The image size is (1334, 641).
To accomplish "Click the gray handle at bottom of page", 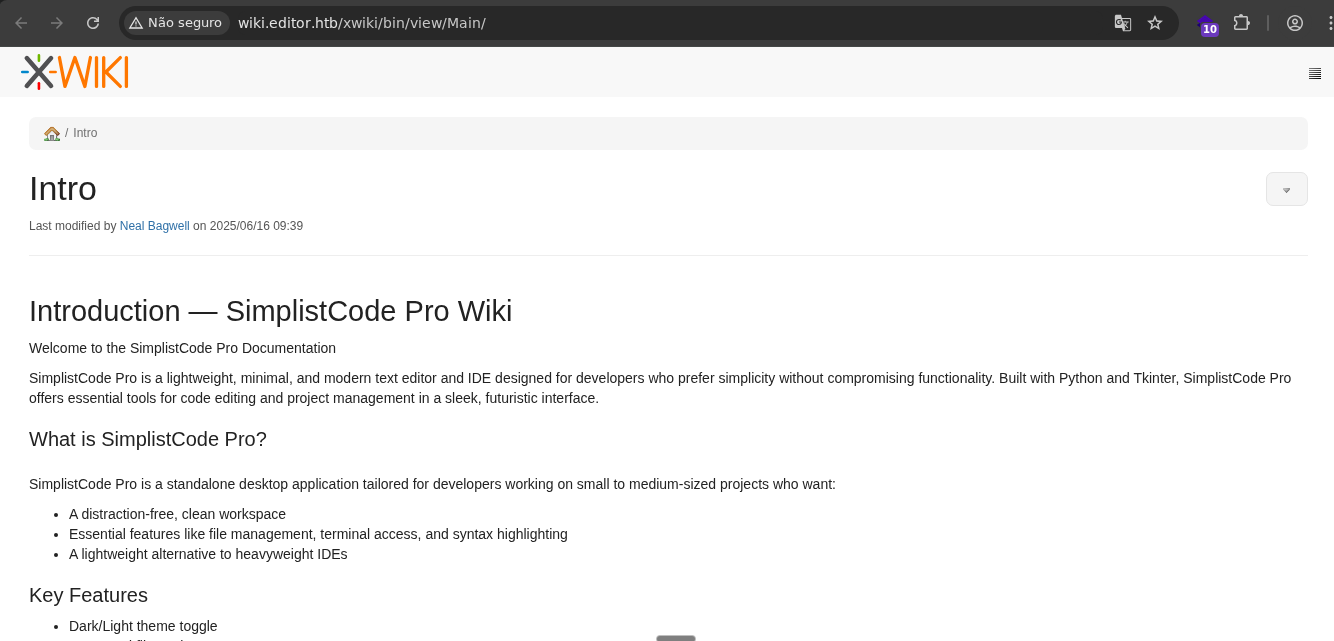I will click(676, 637).
